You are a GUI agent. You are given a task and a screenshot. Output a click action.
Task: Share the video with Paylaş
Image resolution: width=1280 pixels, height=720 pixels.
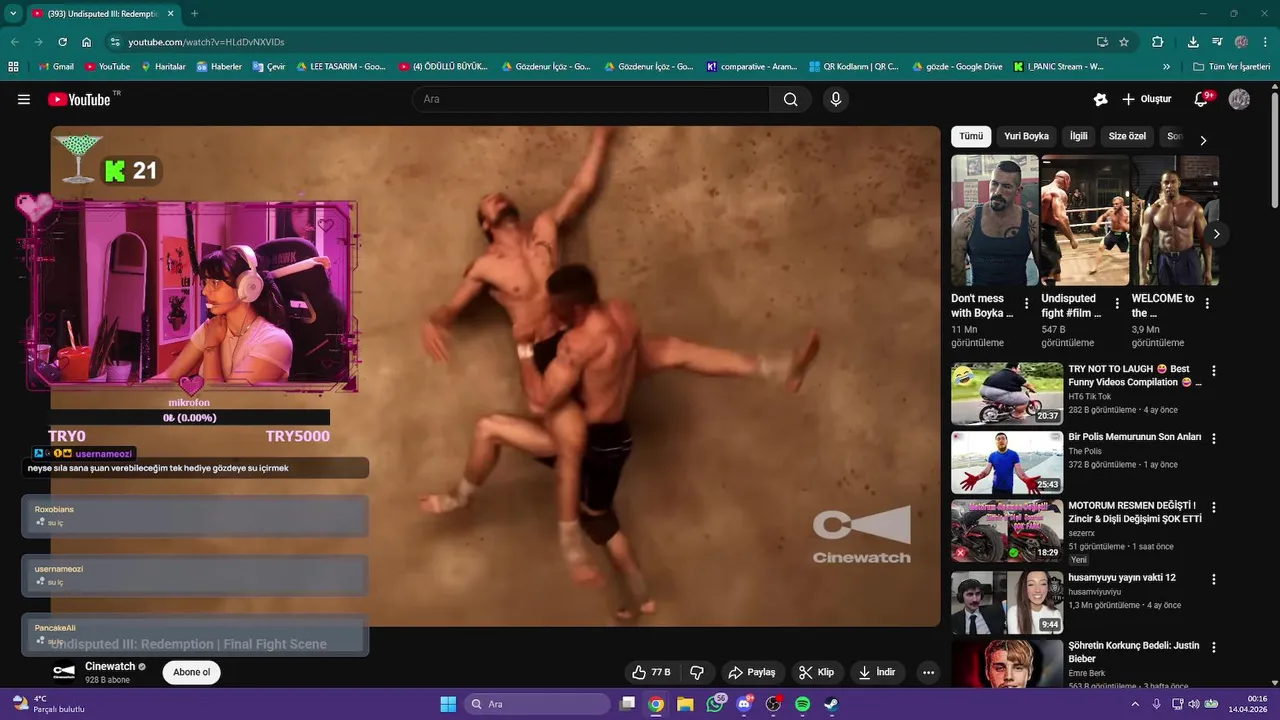pos(752,672)
